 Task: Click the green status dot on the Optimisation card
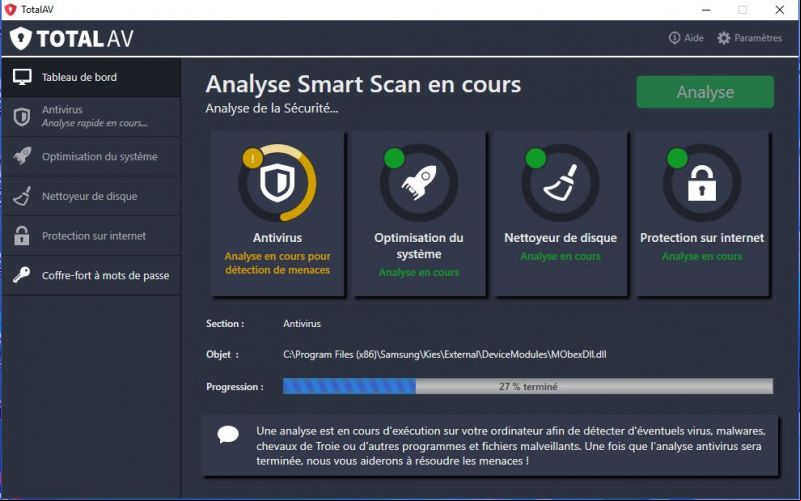click(x=394, y=158)
